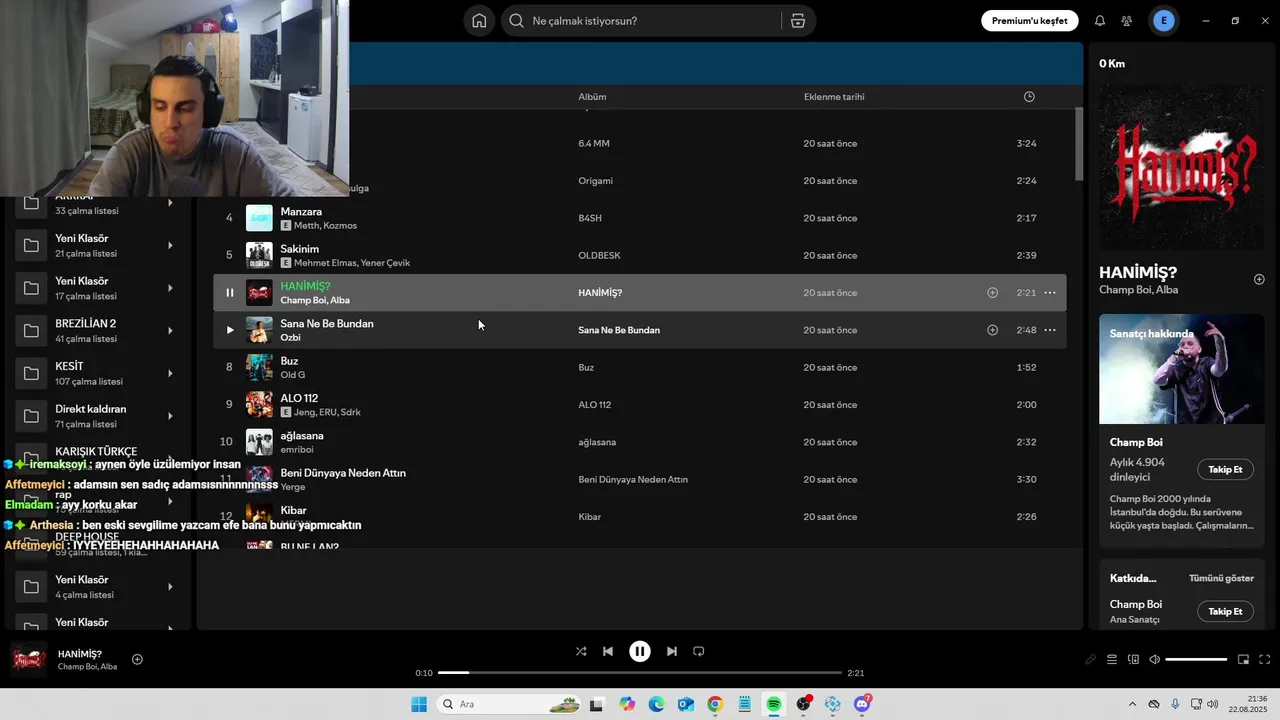The height and width of the screenshot is (720, 1280).
Task: Adjust the volume slider
Action: click(x=1196, y=660)
